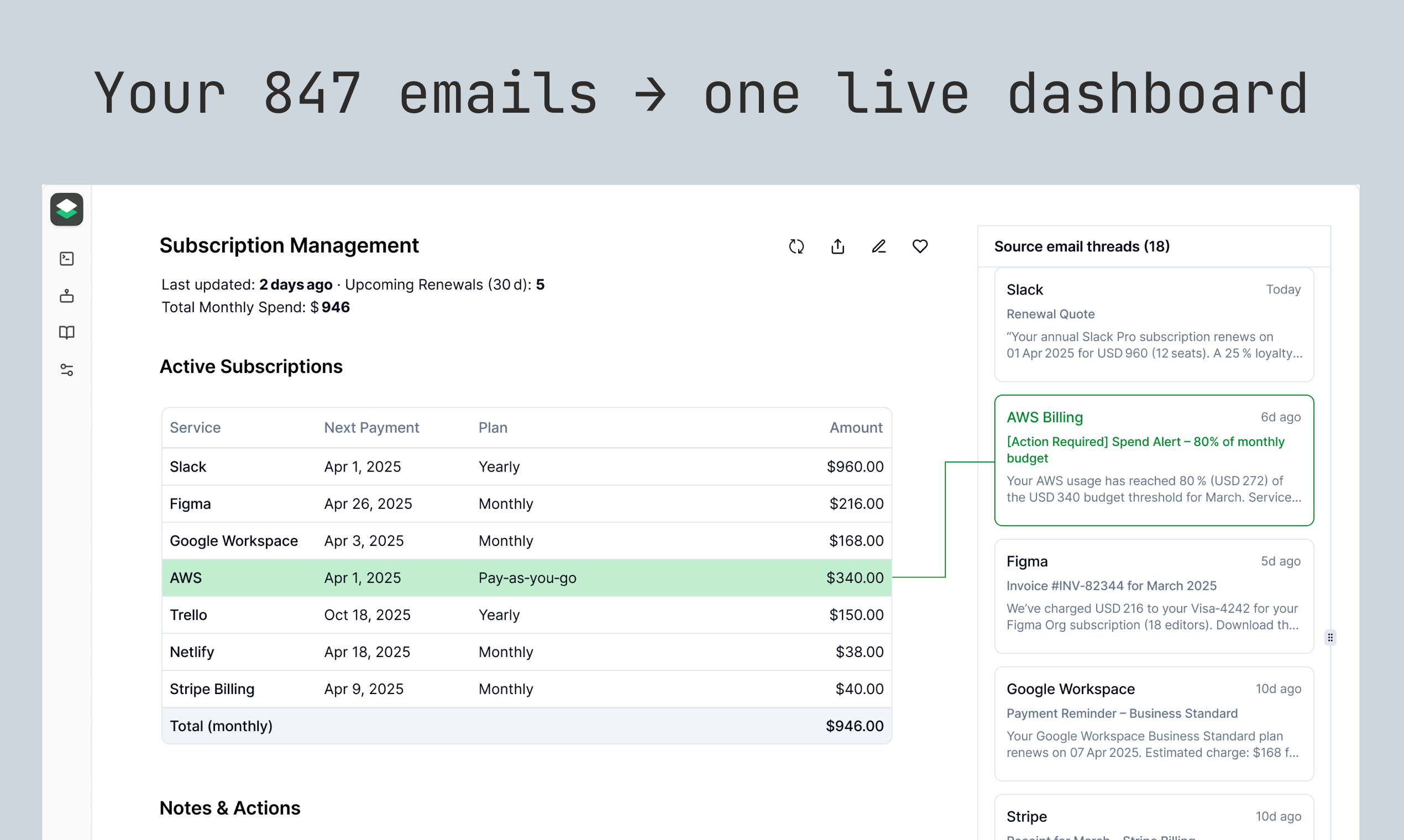The height and width of the screenshot is (840, 1404).
Task: Open the Google Workspace Payment Reminder thread
Action: pos(1153,723)
